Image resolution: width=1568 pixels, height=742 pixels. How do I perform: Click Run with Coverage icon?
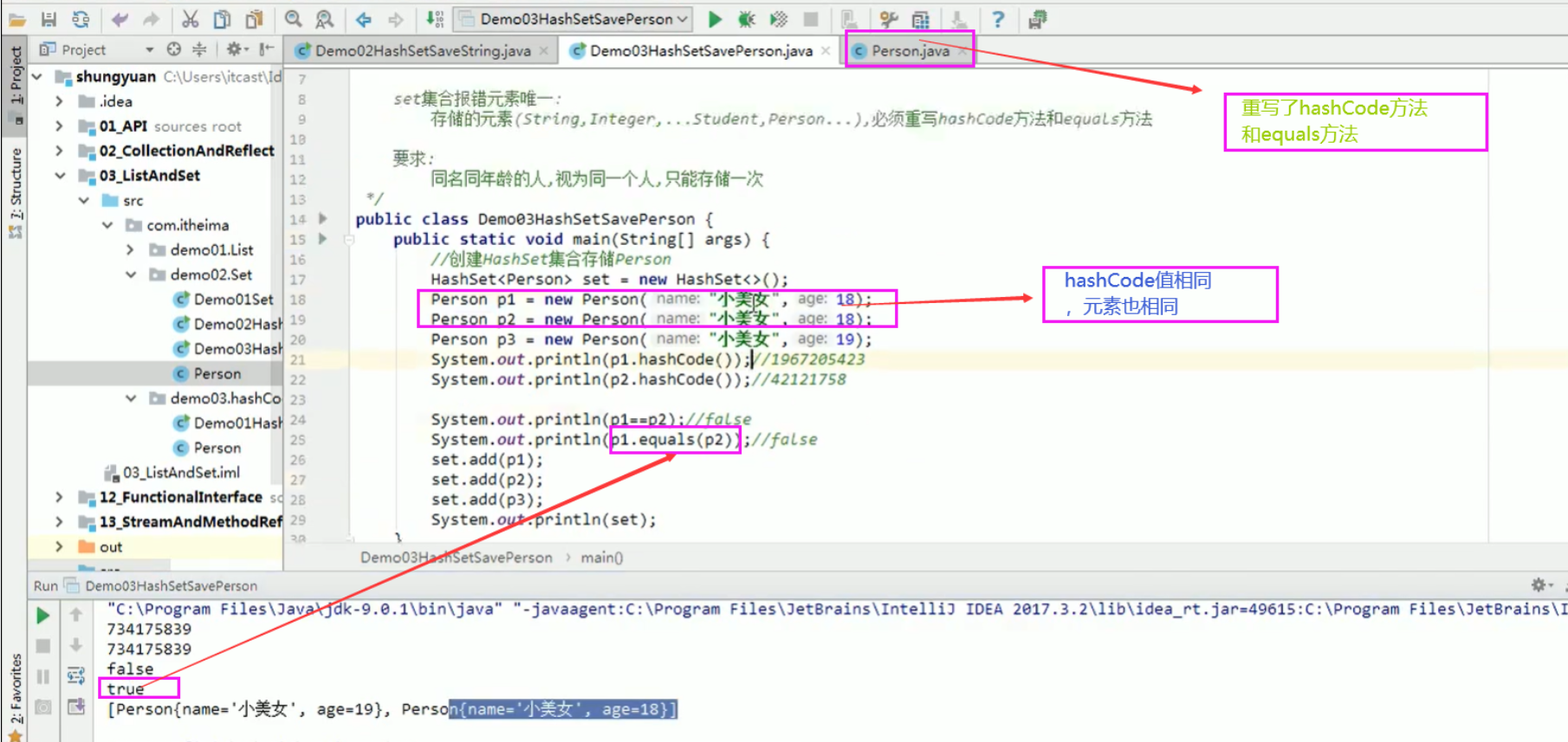point(779,18)
